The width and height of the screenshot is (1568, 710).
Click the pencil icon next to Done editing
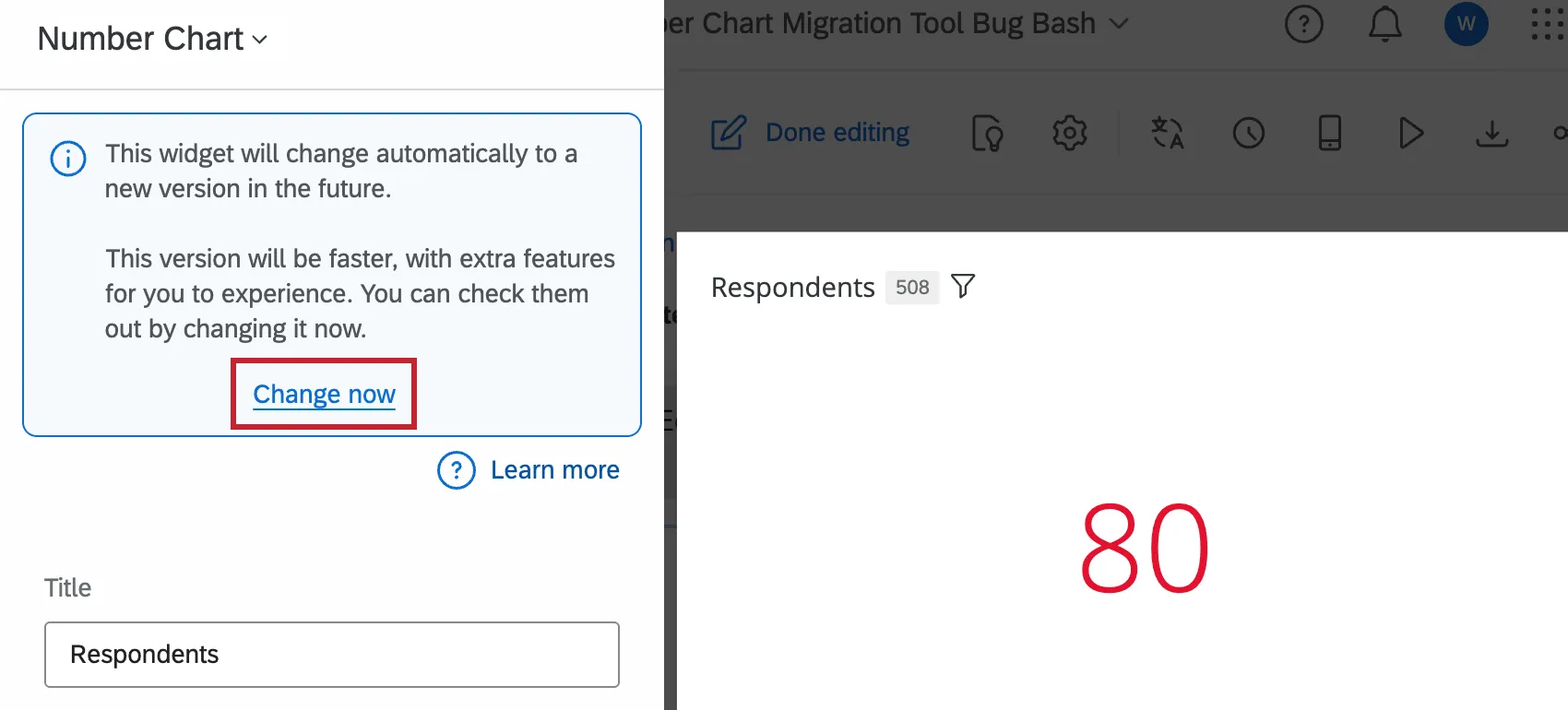tap(728, 132)
